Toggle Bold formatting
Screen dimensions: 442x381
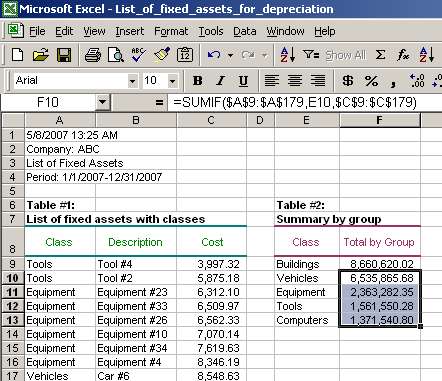[x=198, y=81]
